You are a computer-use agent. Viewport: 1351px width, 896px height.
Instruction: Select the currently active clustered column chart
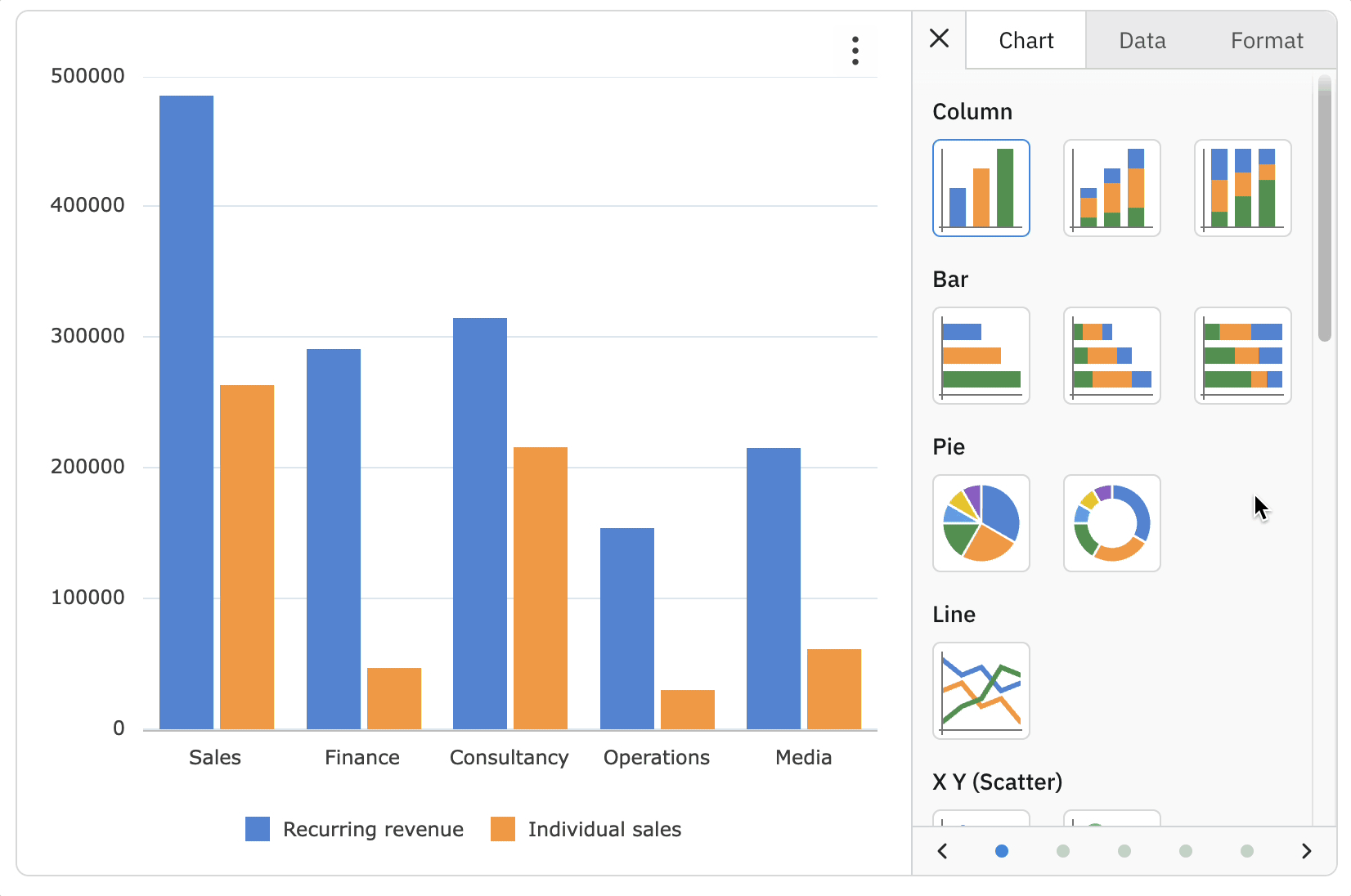tap(981, 188)
